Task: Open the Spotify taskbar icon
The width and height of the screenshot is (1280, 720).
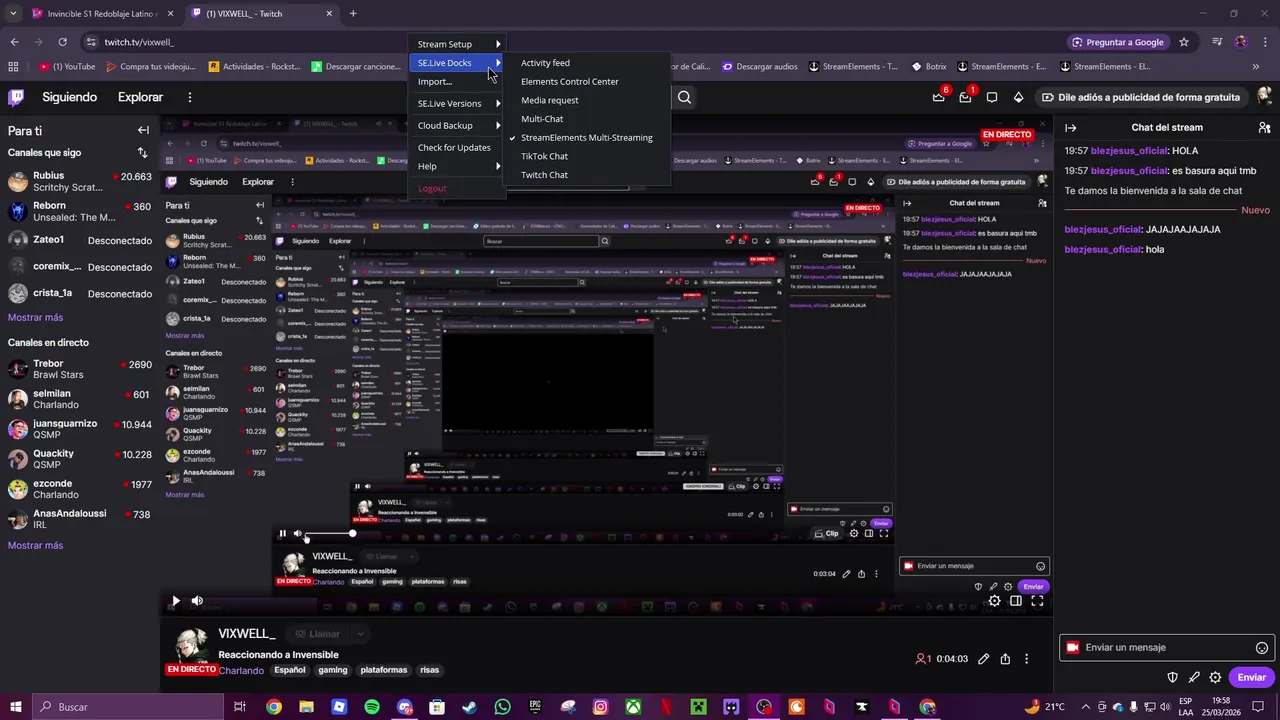Action: coord(372,707)
